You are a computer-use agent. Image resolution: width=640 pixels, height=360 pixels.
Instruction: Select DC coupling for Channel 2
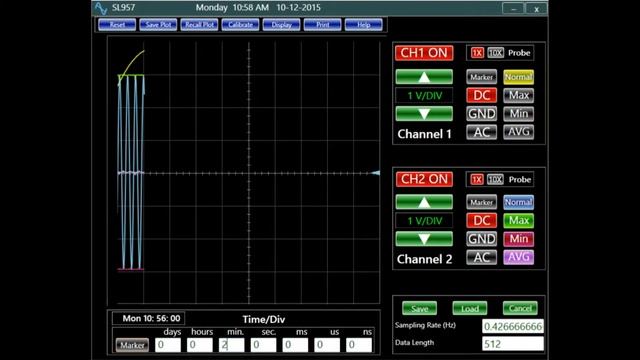click(x=482, y=221)
